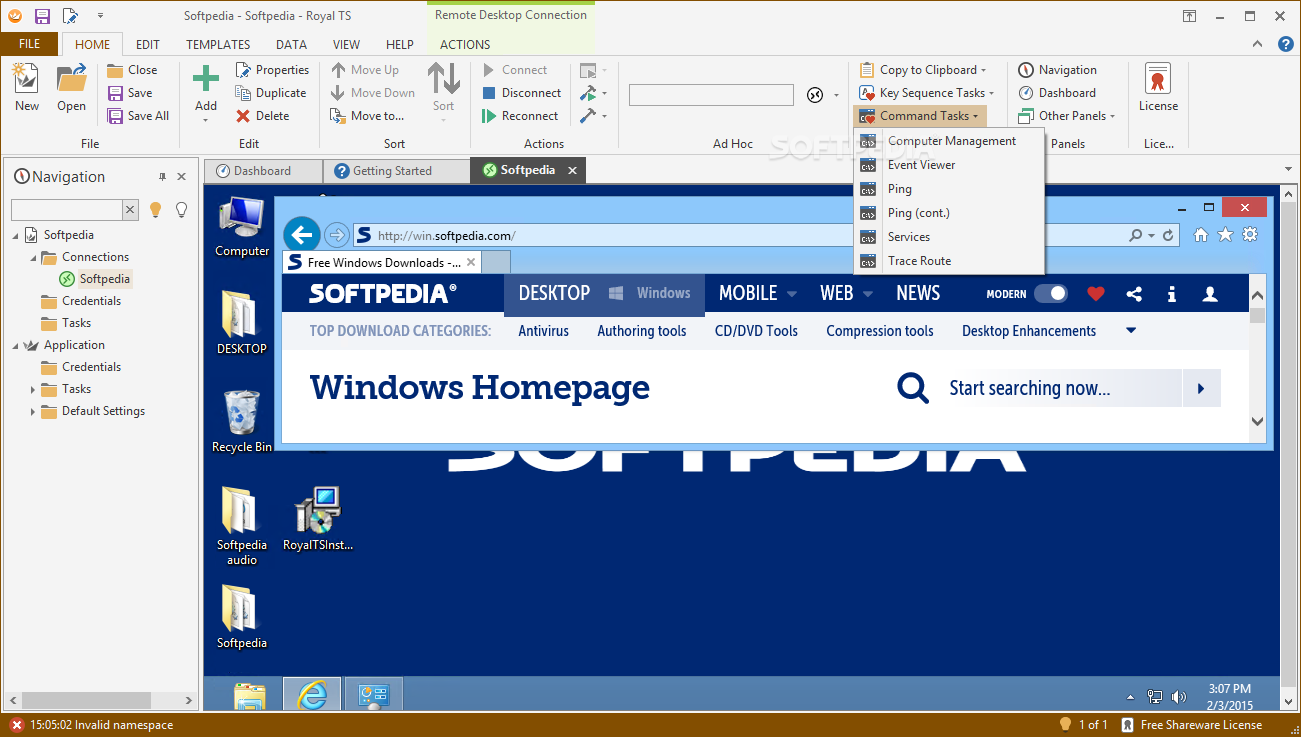Open the Authoring tools category link
Image resolution: width=1301 pixels, height=737 pixels.
click(x=642, y=331)
